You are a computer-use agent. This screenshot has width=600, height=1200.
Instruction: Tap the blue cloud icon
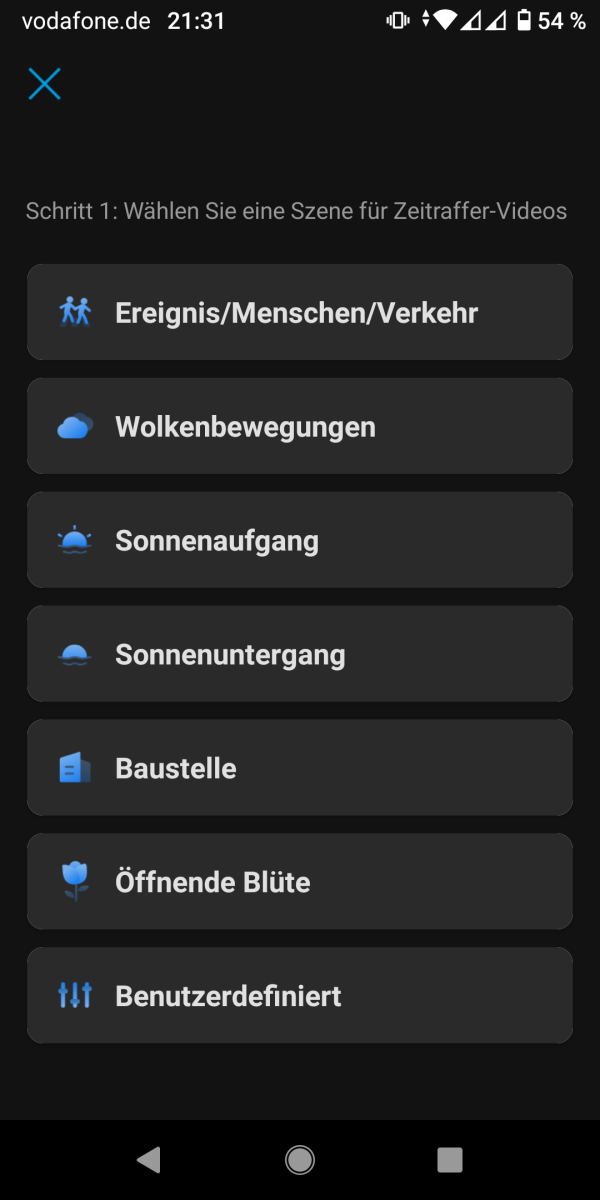tap(75, 427)
